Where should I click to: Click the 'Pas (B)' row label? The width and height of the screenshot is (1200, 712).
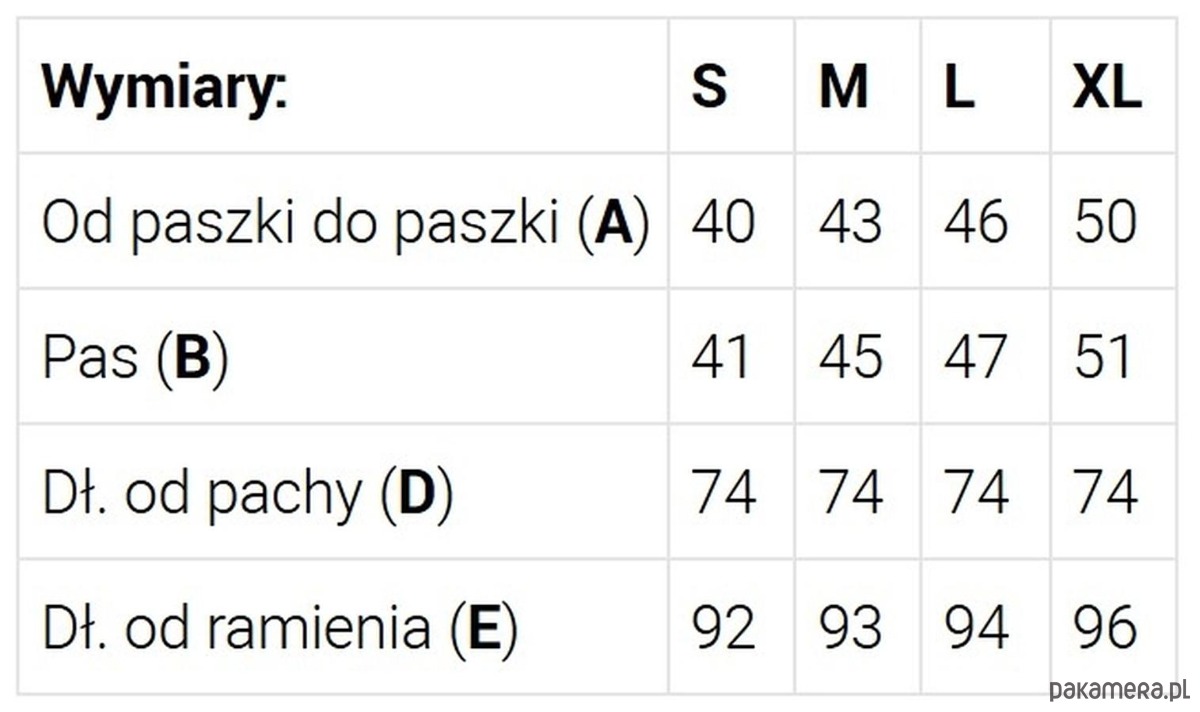pos(135,357)
